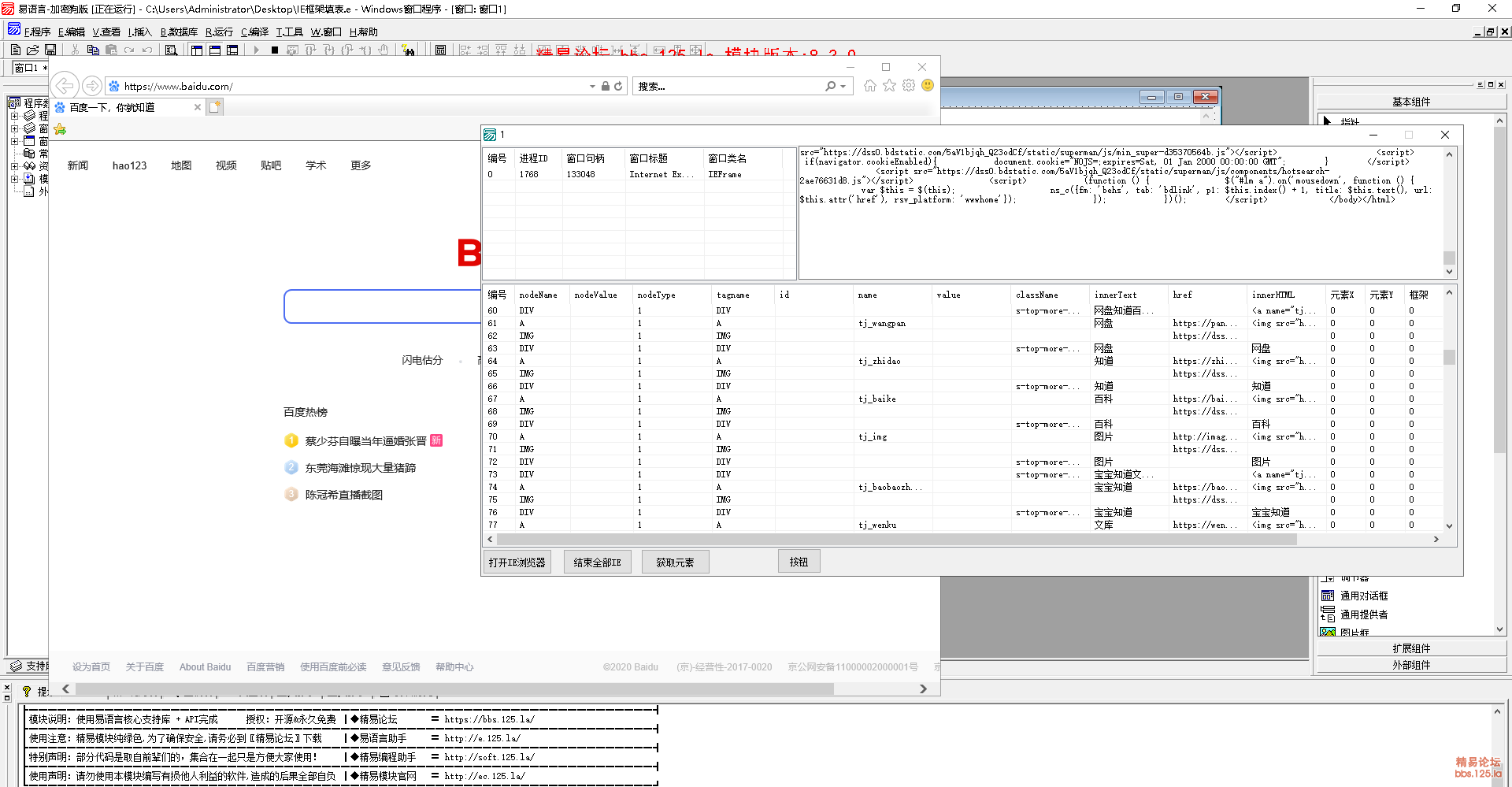Click the IE settings gear icon

(909, 85)
